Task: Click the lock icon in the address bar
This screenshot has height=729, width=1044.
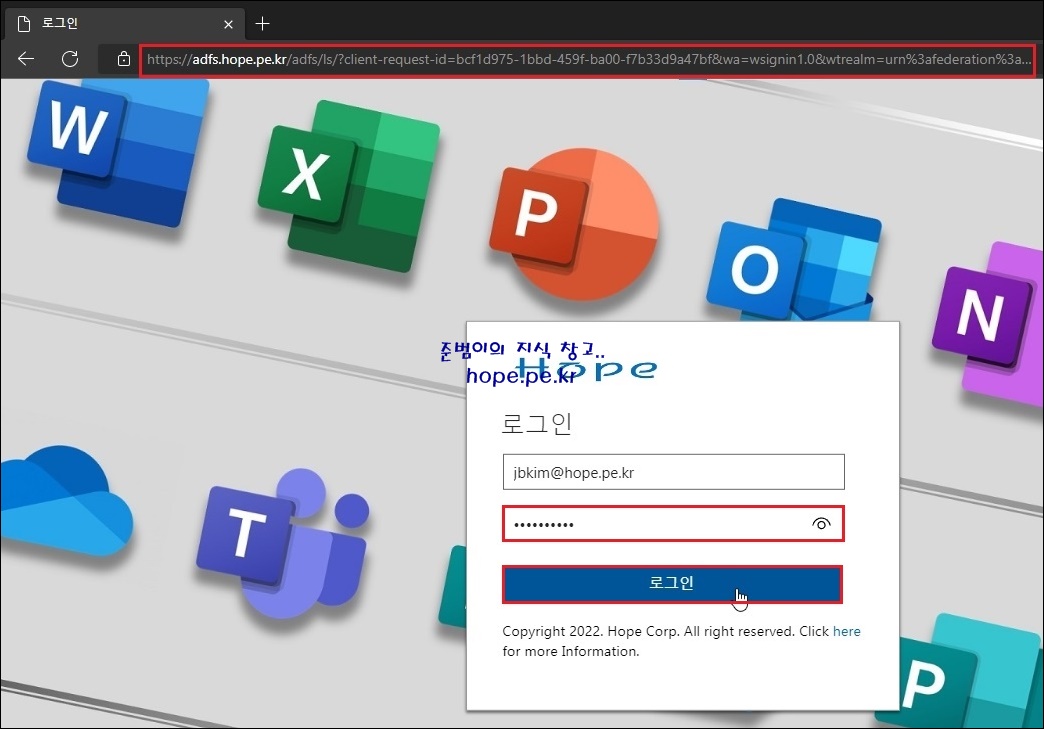Action: [x=123, y=59]
